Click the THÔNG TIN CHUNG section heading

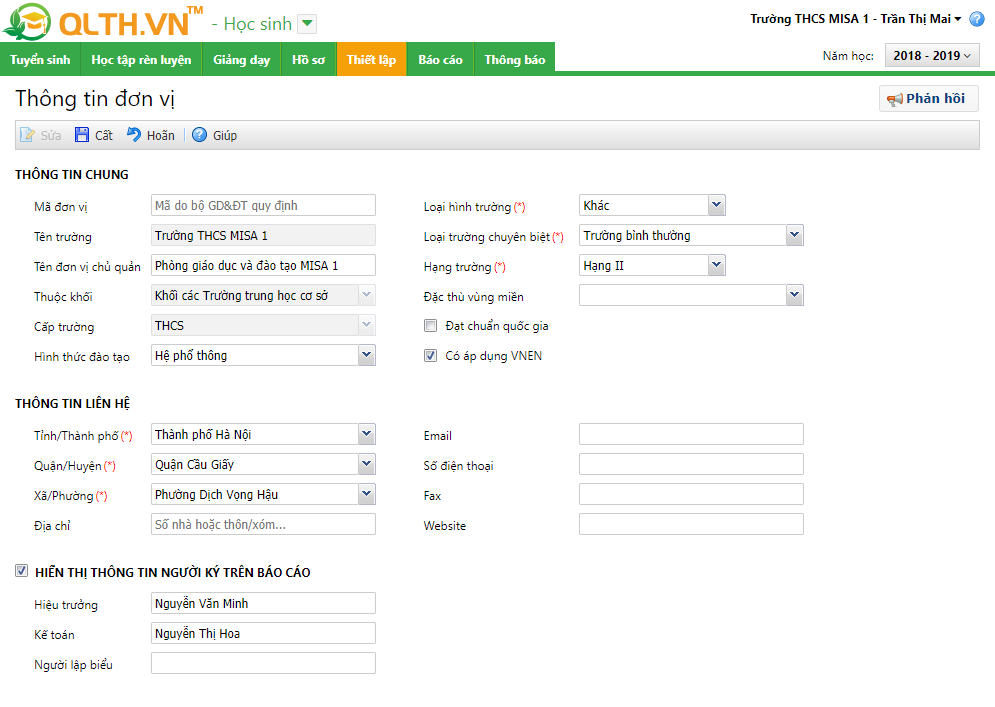coord(72,175)
